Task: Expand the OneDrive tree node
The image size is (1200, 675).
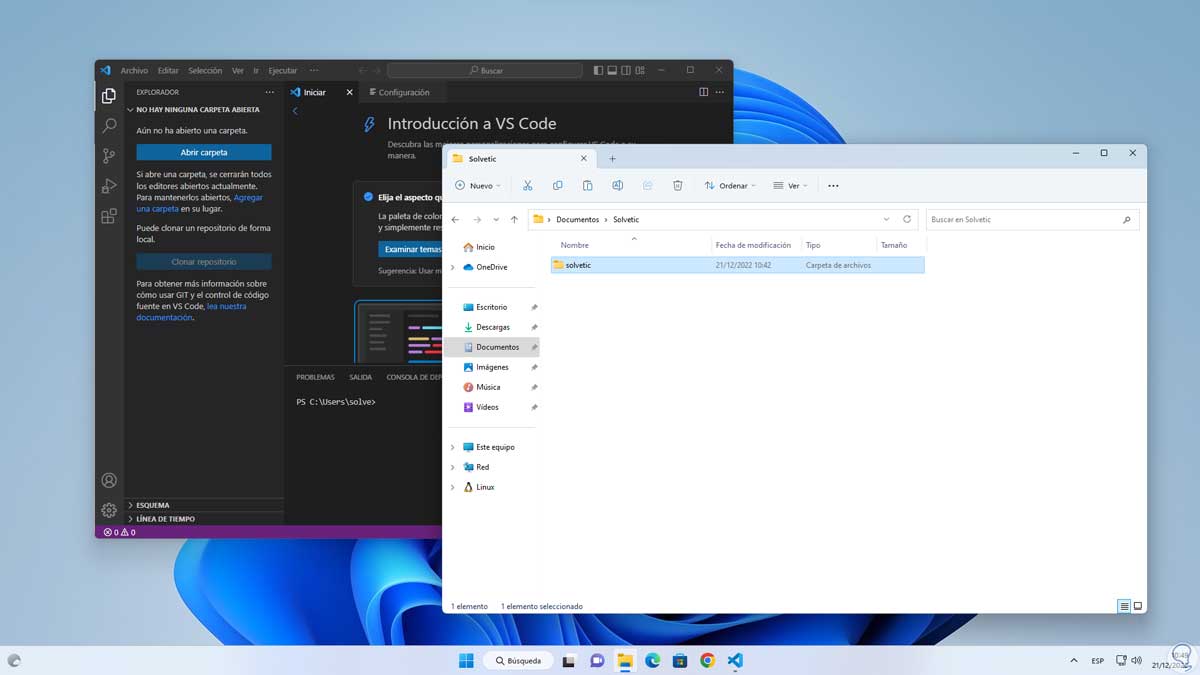Action: point(453,267)
